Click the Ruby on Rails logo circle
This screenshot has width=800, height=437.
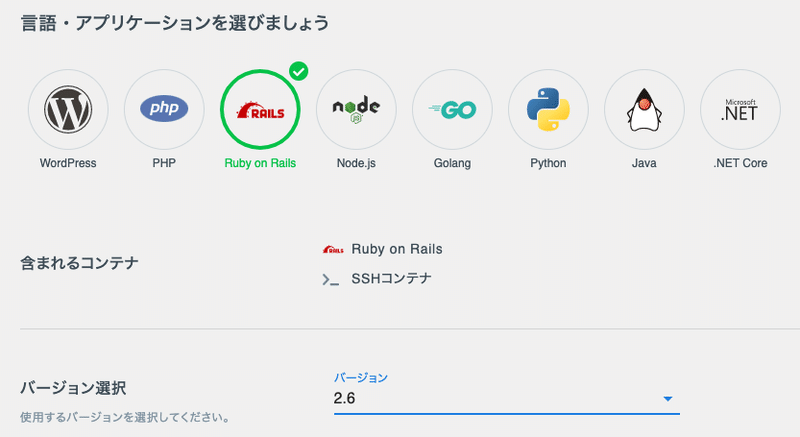[x=260, y=110]
